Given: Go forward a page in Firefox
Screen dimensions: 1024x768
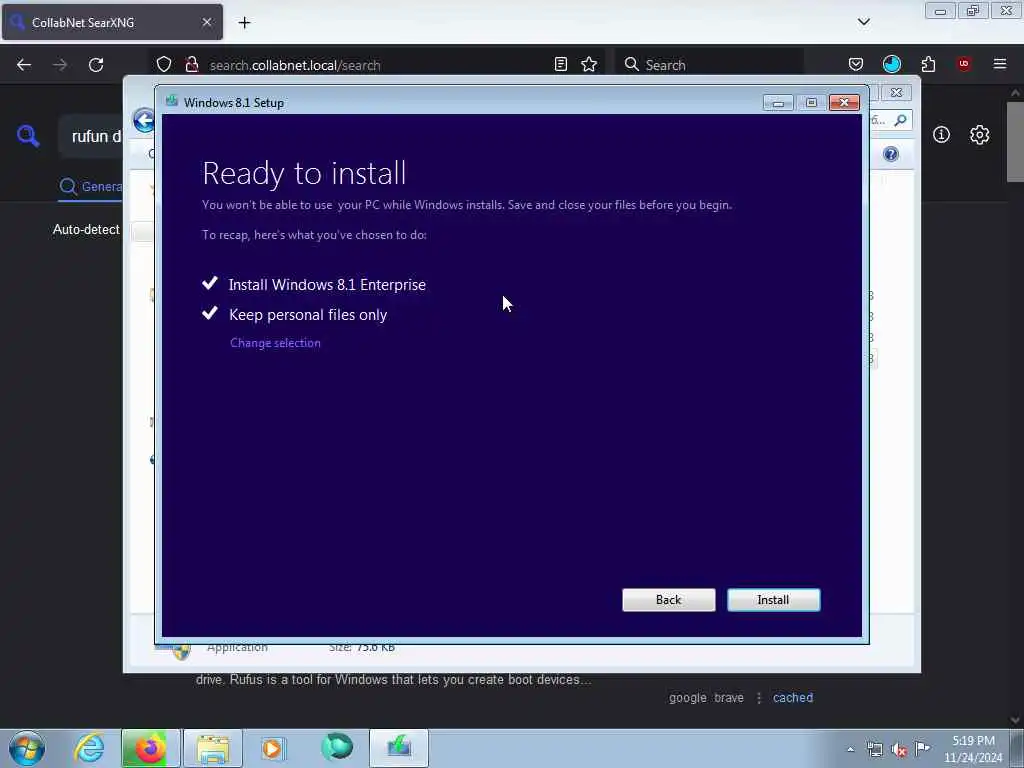Looking at the screenshot, I should 60,65.
